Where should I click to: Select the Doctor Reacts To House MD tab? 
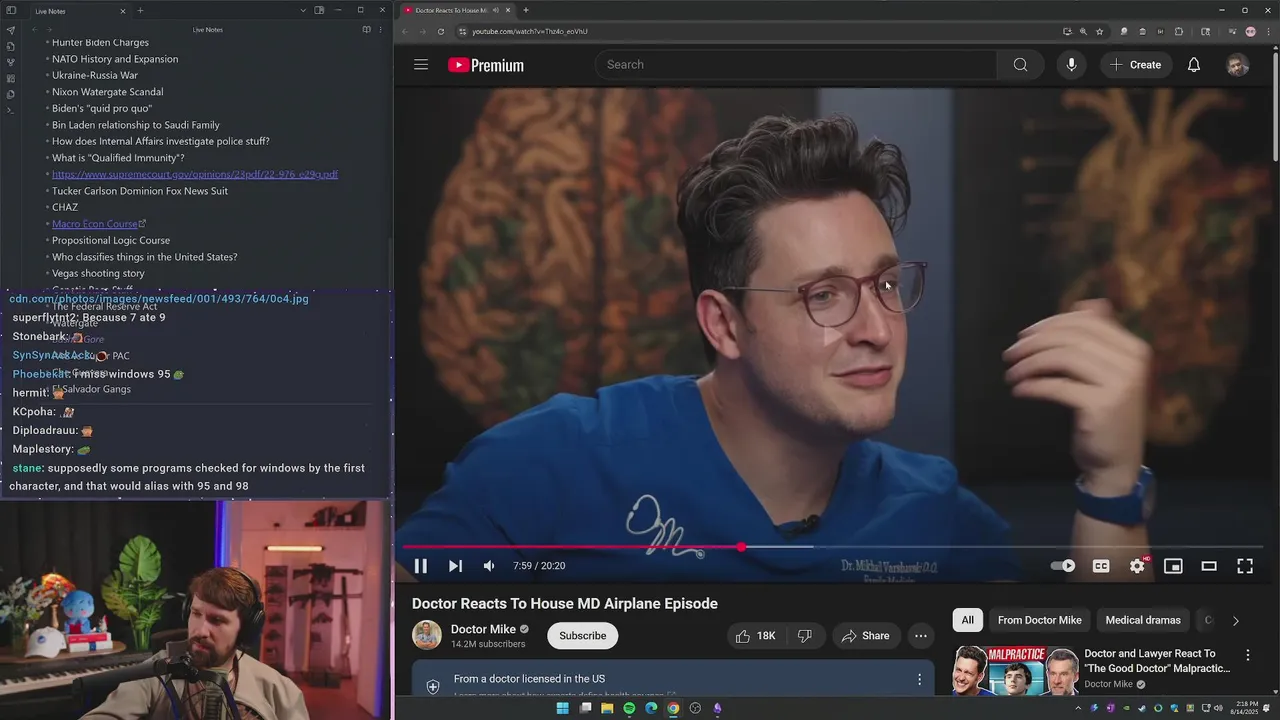[x=457, y=10]
